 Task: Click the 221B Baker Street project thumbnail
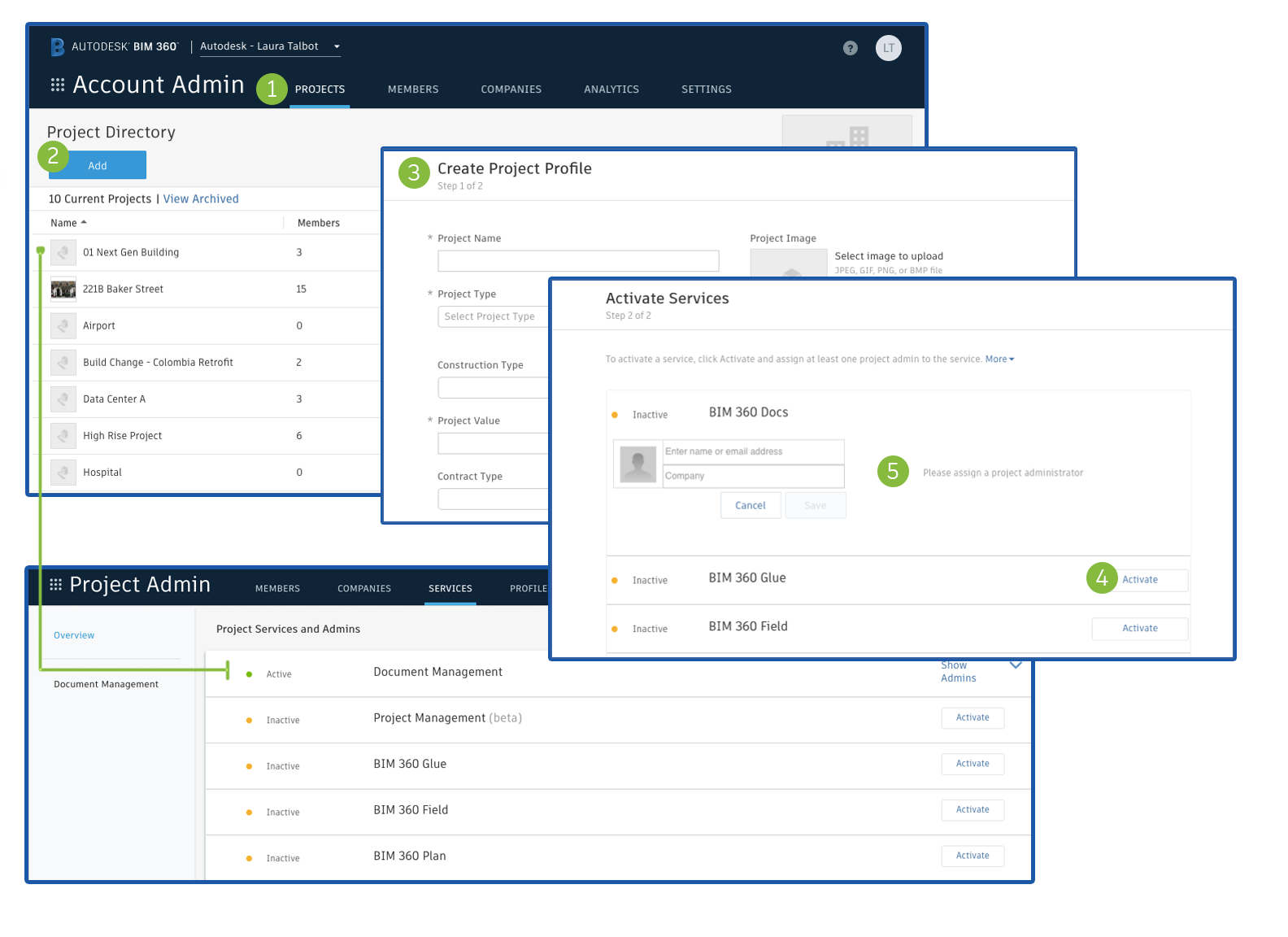[63, 289]
